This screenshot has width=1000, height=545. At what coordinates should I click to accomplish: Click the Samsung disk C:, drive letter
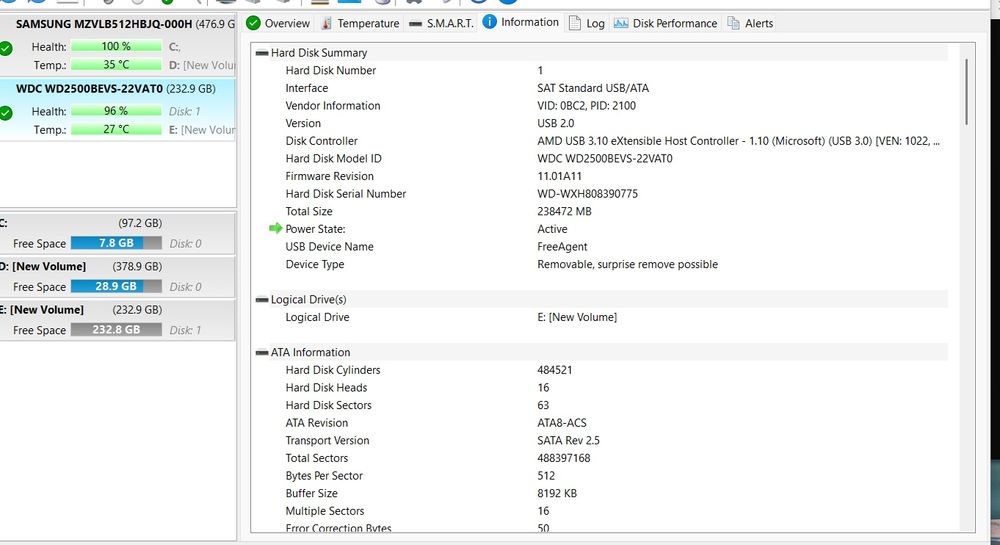pos(175,47)
